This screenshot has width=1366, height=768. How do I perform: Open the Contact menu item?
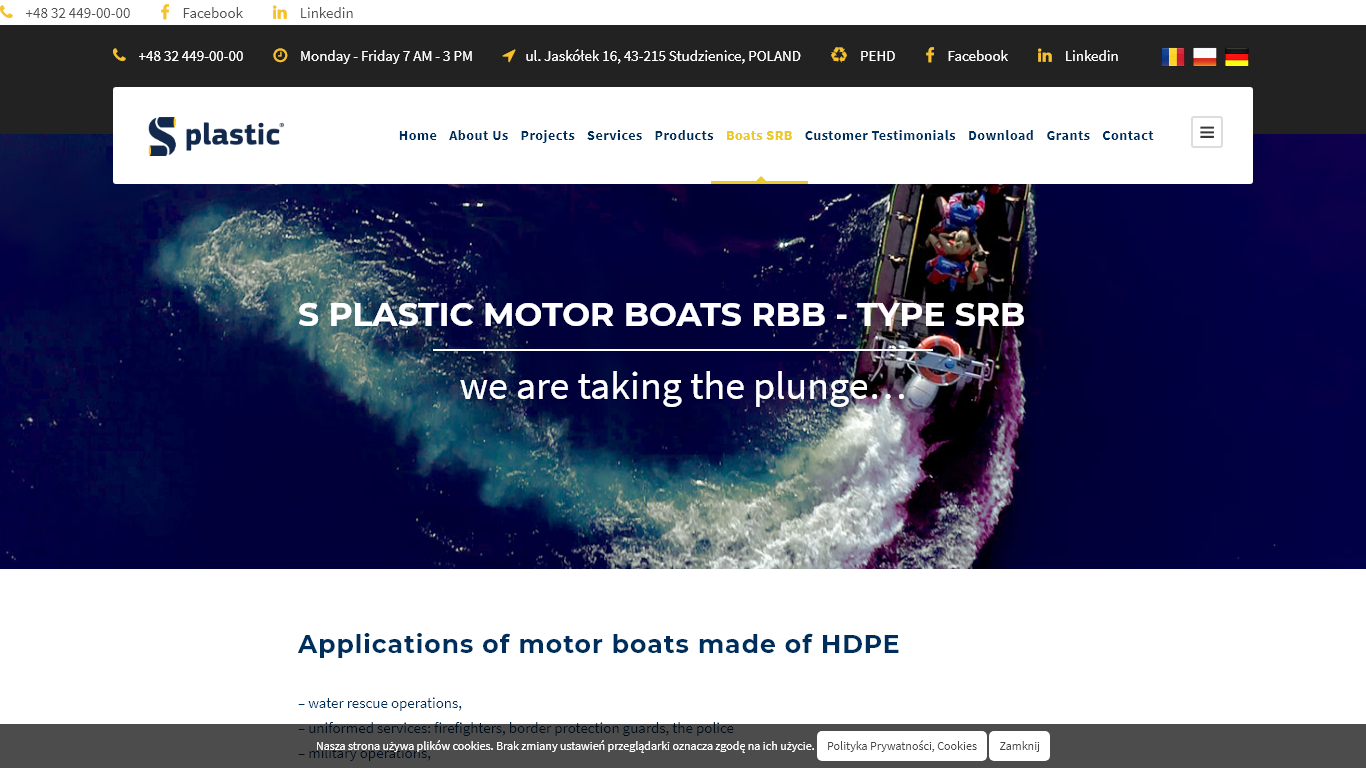point(1128,135)
